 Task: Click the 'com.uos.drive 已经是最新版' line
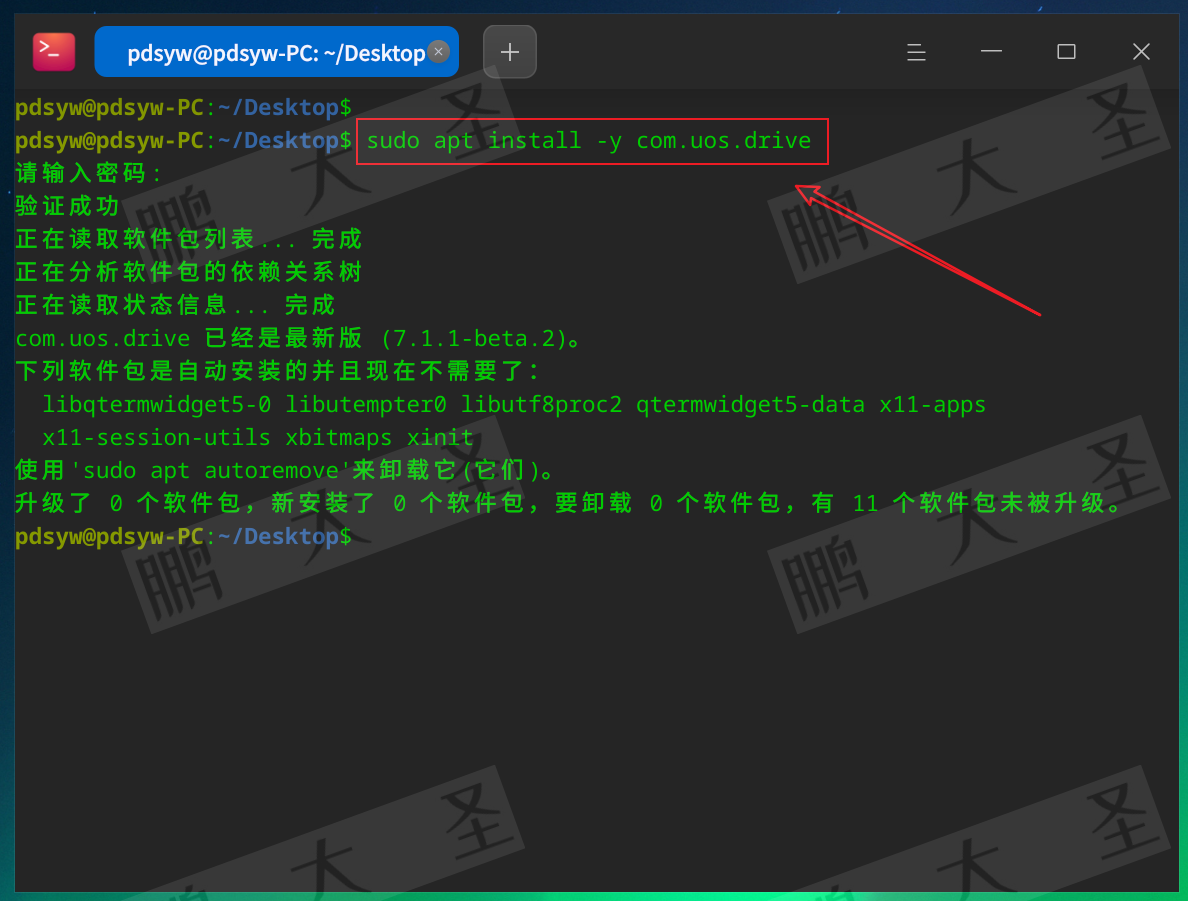point(189,338)
